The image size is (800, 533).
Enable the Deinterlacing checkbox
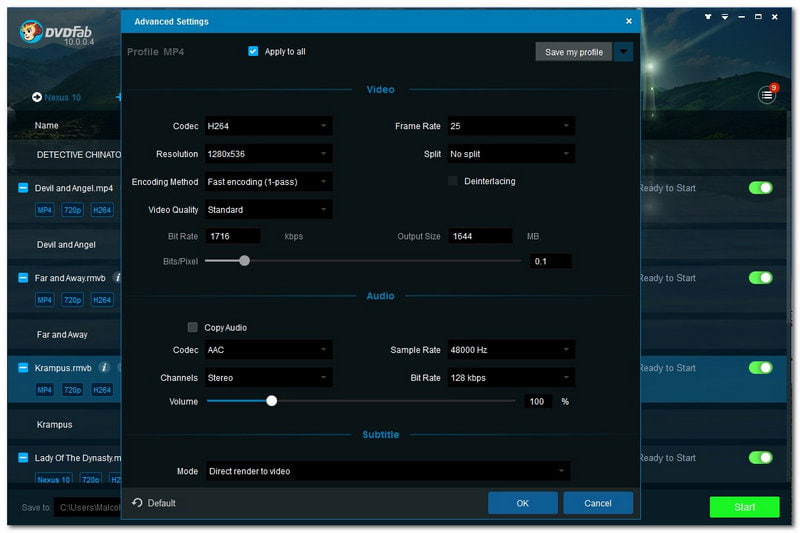tap(453, 181)
